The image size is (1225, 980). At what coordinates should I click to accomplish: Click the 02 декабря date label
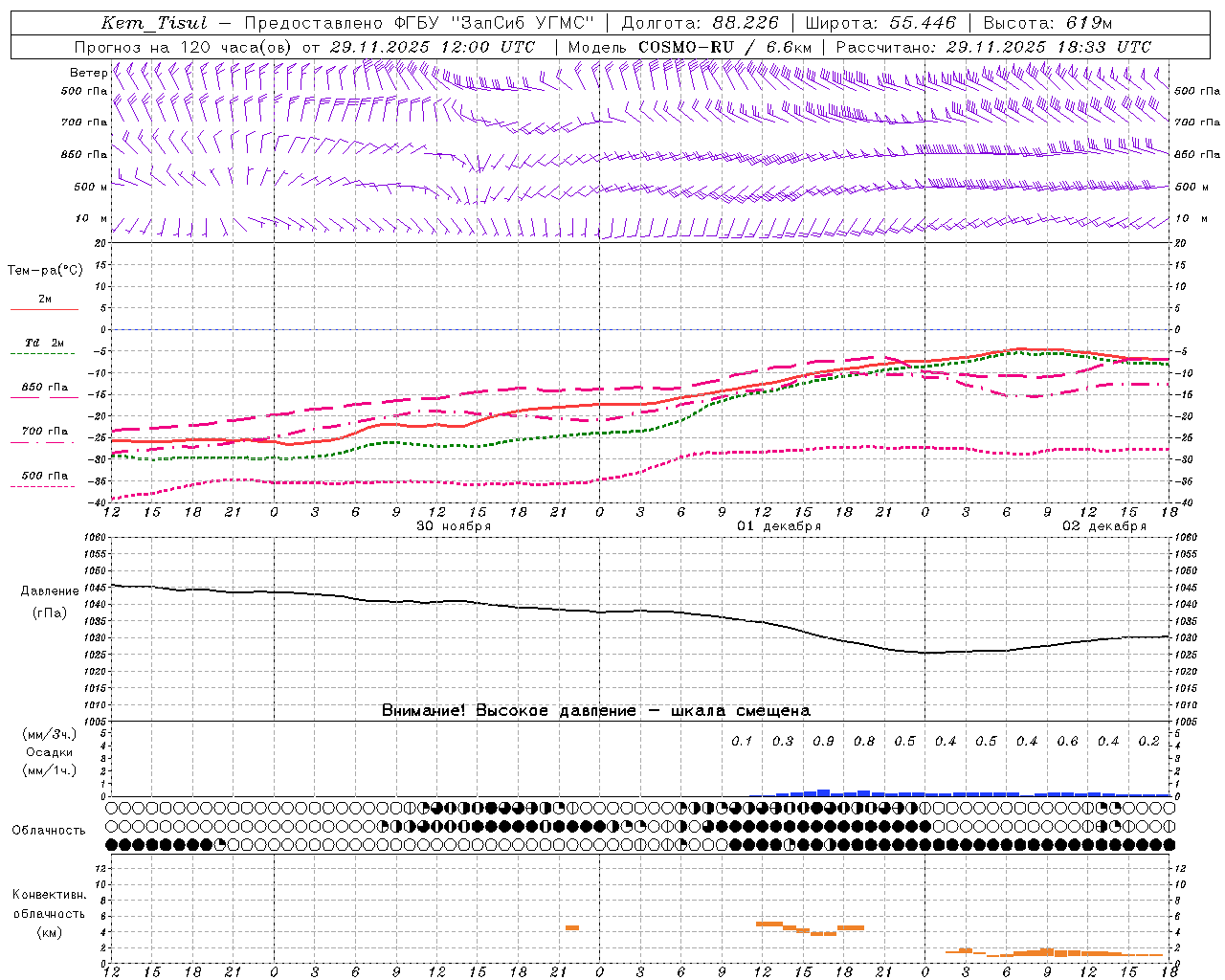(x=1104, y=525)
